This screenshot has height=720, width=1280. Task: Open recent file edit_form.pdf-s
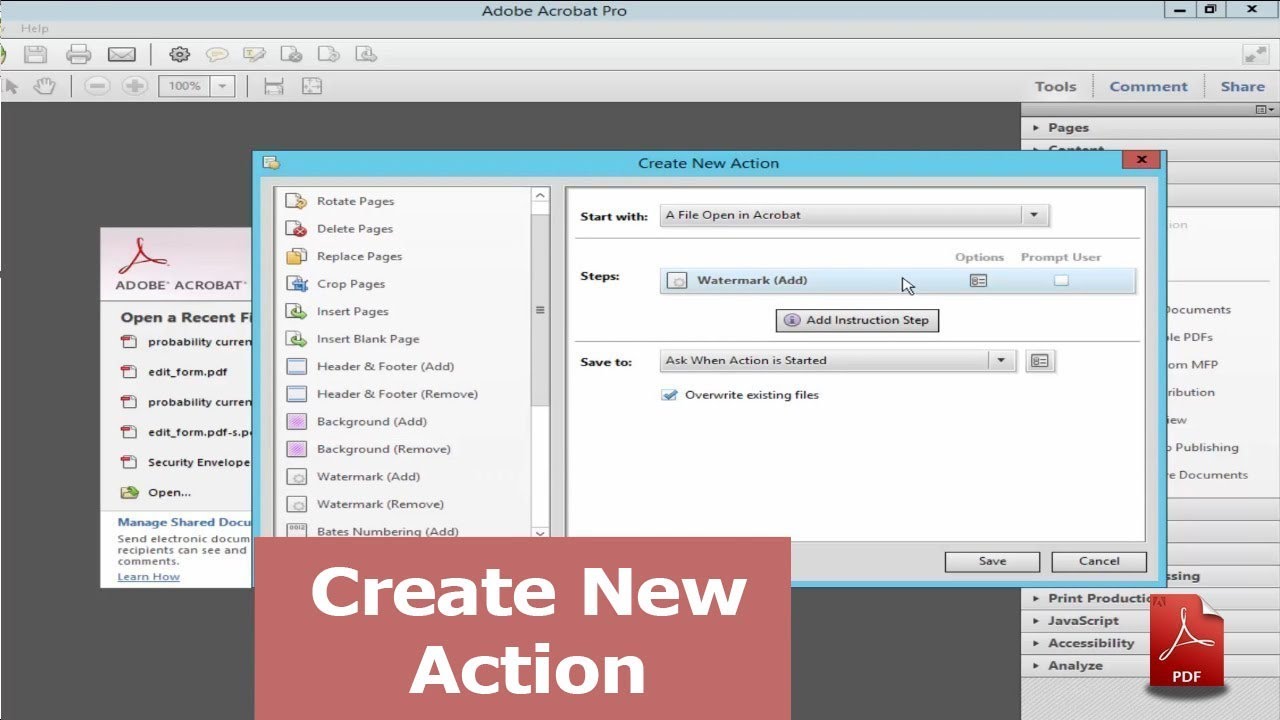coord(199,432)
